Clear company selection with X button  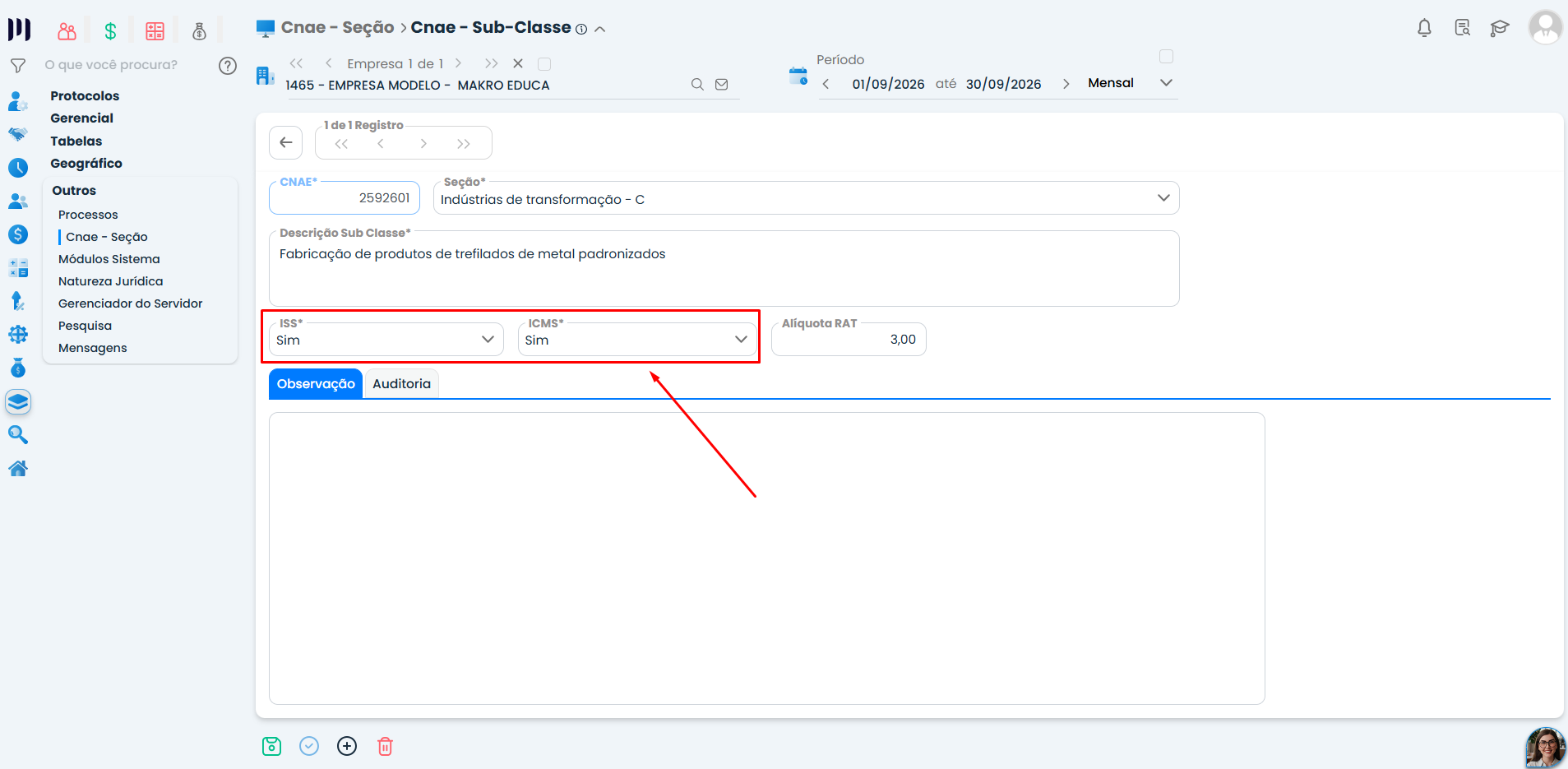pyautogui.click(x=518, y=63)
